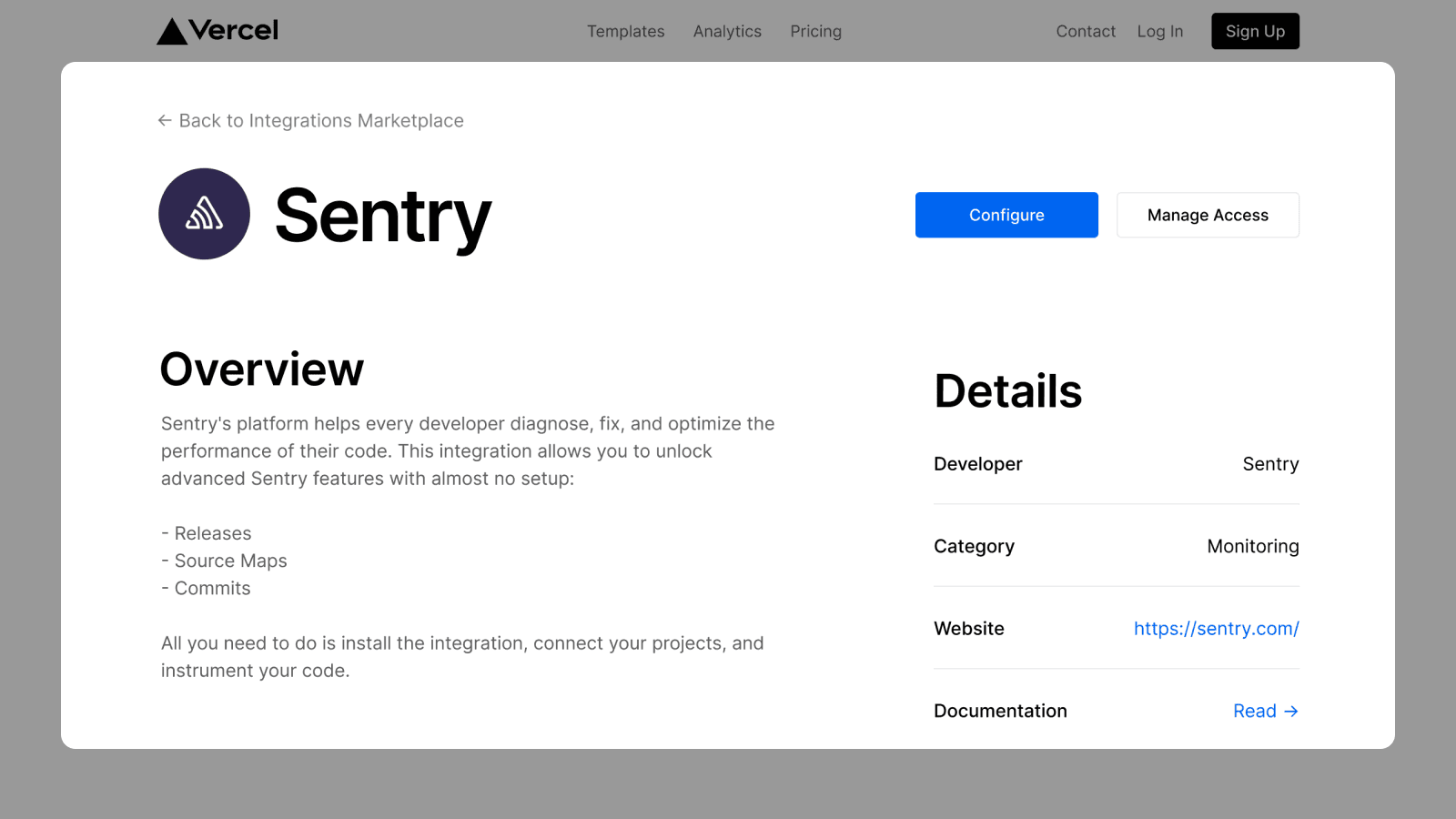This screenshot has height=819, width=1456.
Task: Open the Templates page
Action: 625,31
